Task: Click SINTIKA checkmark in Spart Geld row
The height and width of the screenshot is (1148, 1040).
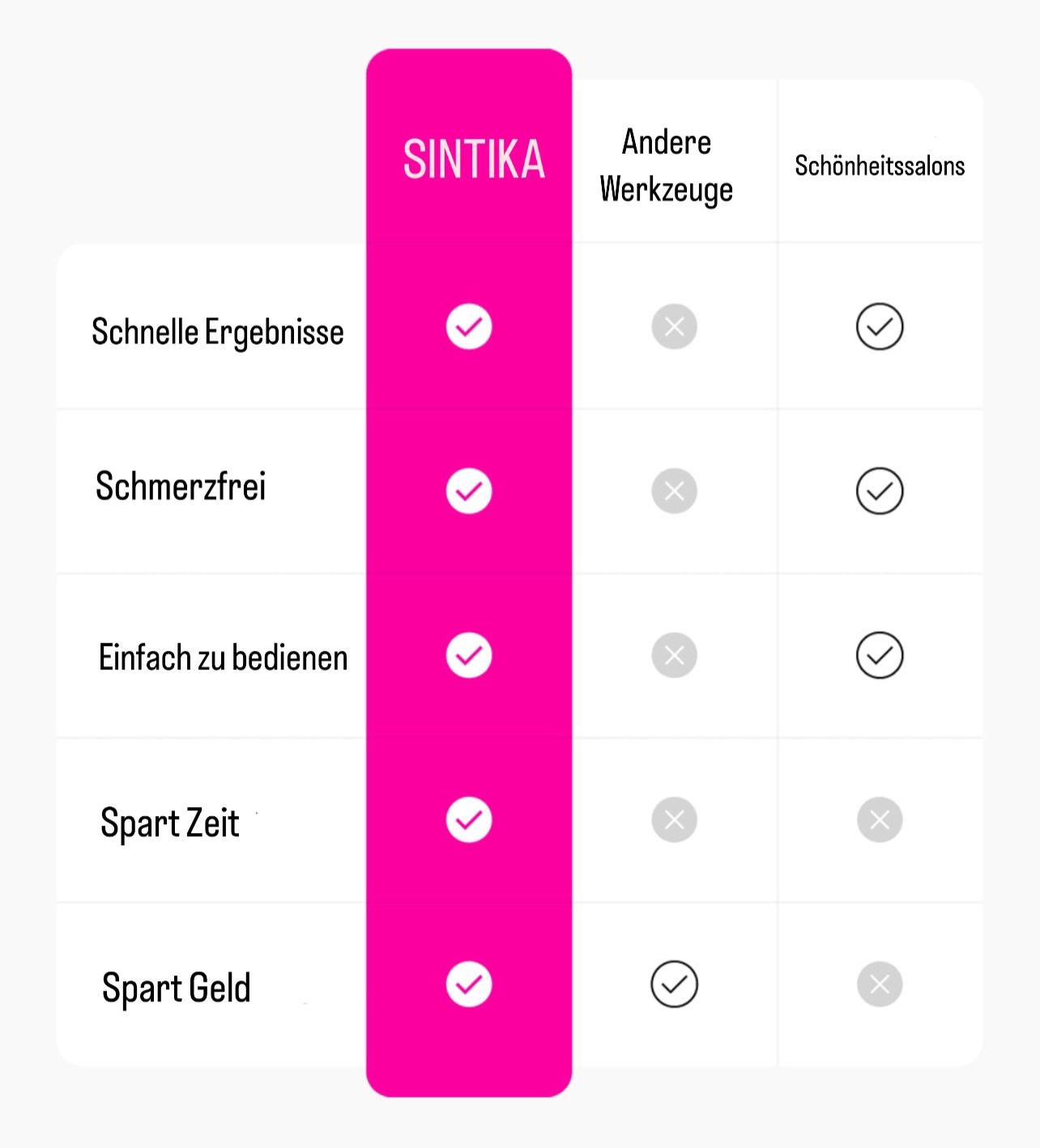Action: coord(469,984)
